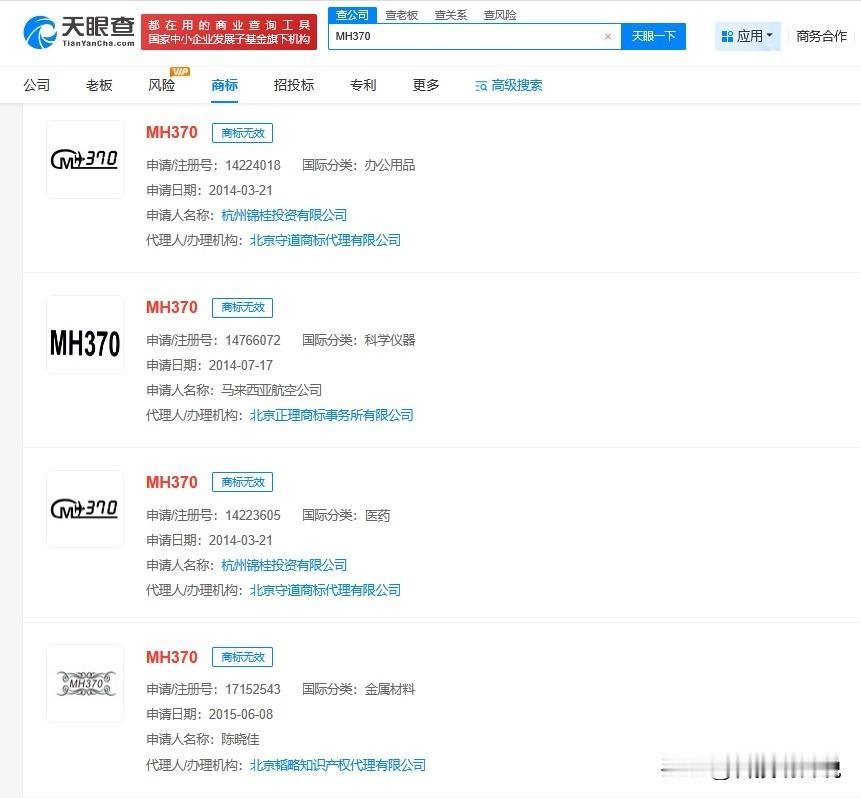
Task: Select registration number 14224018
Action: (253, 165)
